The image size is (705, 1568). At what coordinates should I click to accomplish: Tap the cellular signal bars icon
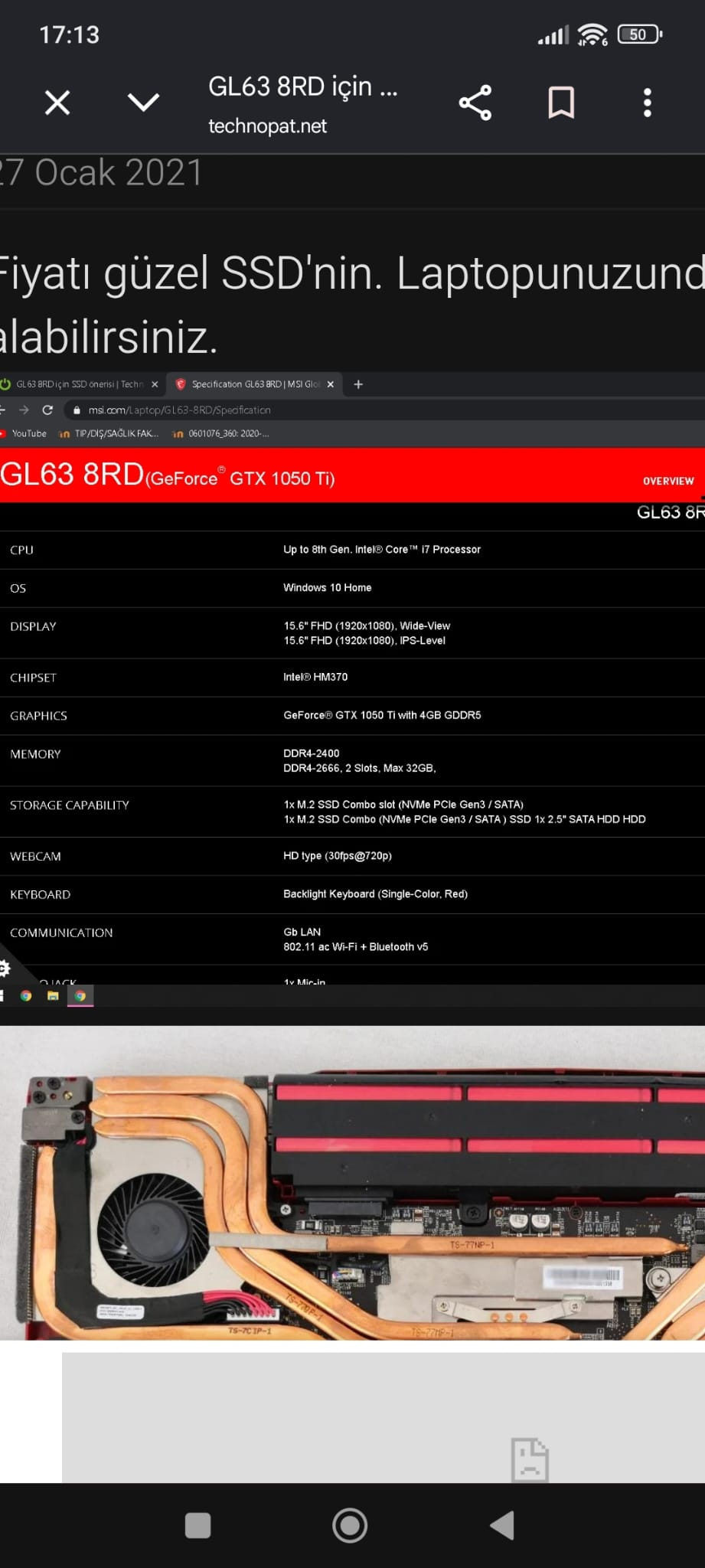pos(553,35)
